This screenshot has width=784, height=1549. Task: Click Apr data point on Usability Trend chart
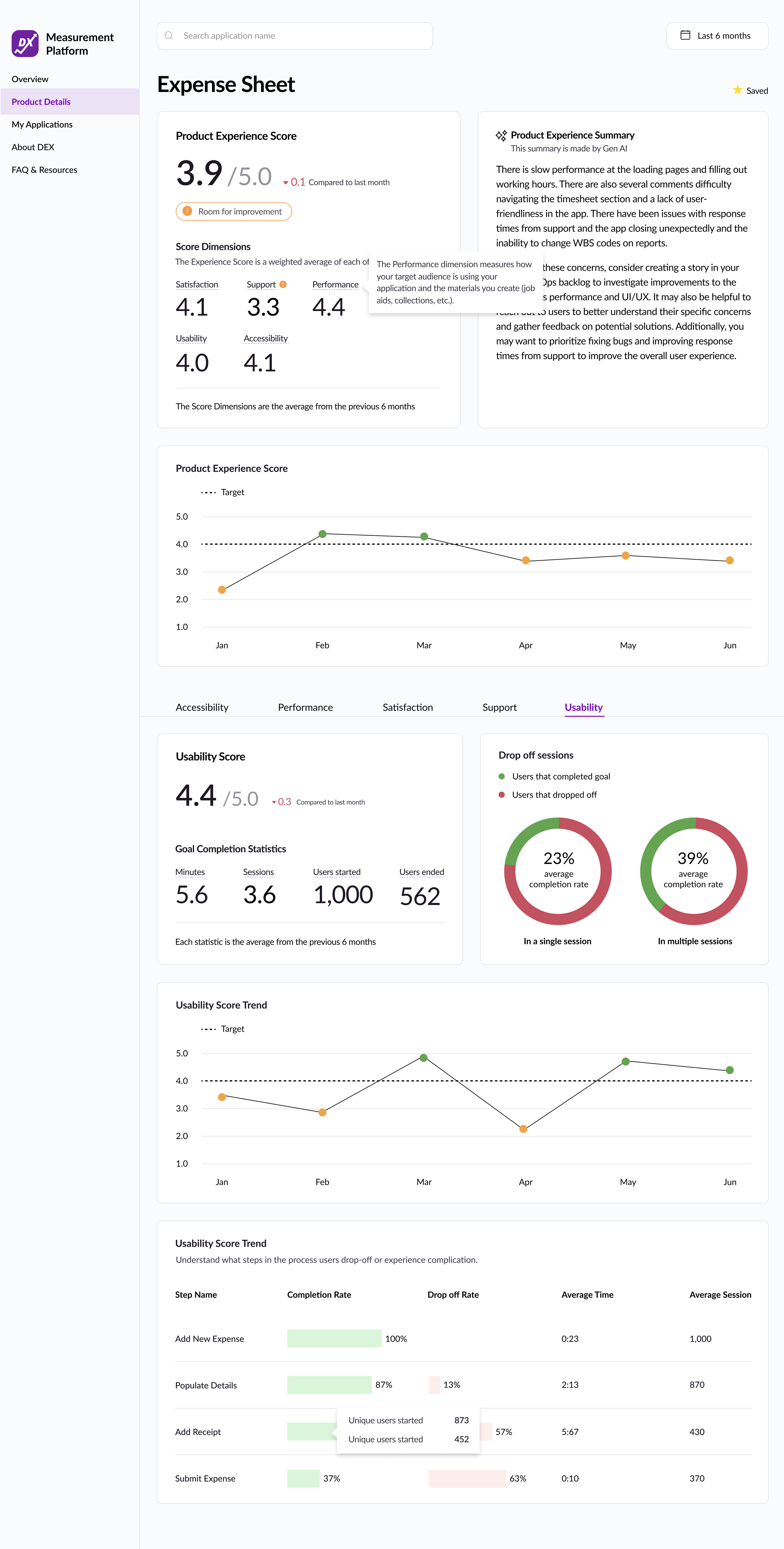[x=523, y=1129]
